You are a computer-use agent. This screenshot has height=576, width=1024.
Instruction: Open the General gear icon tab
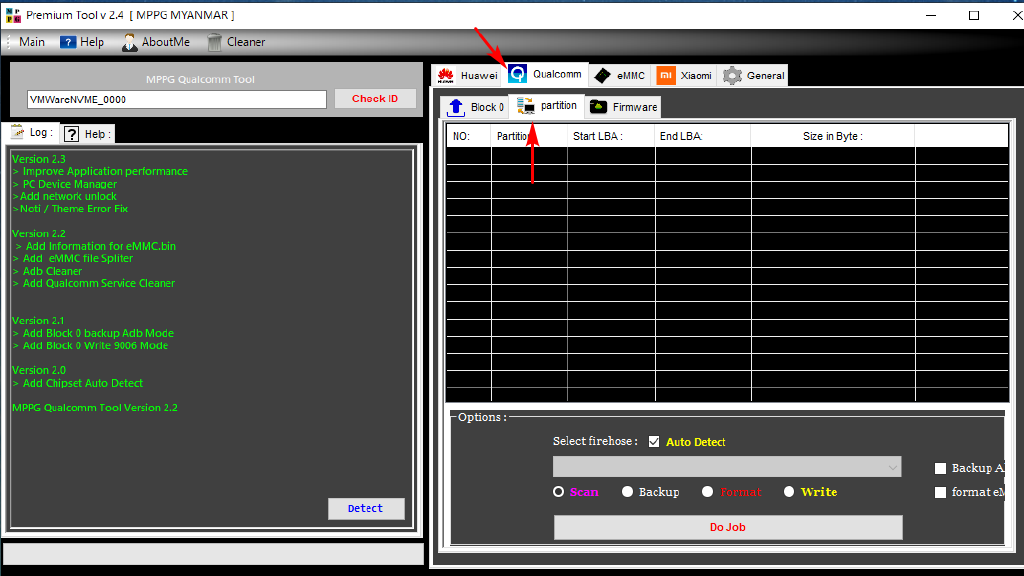(x=733, y=75)
